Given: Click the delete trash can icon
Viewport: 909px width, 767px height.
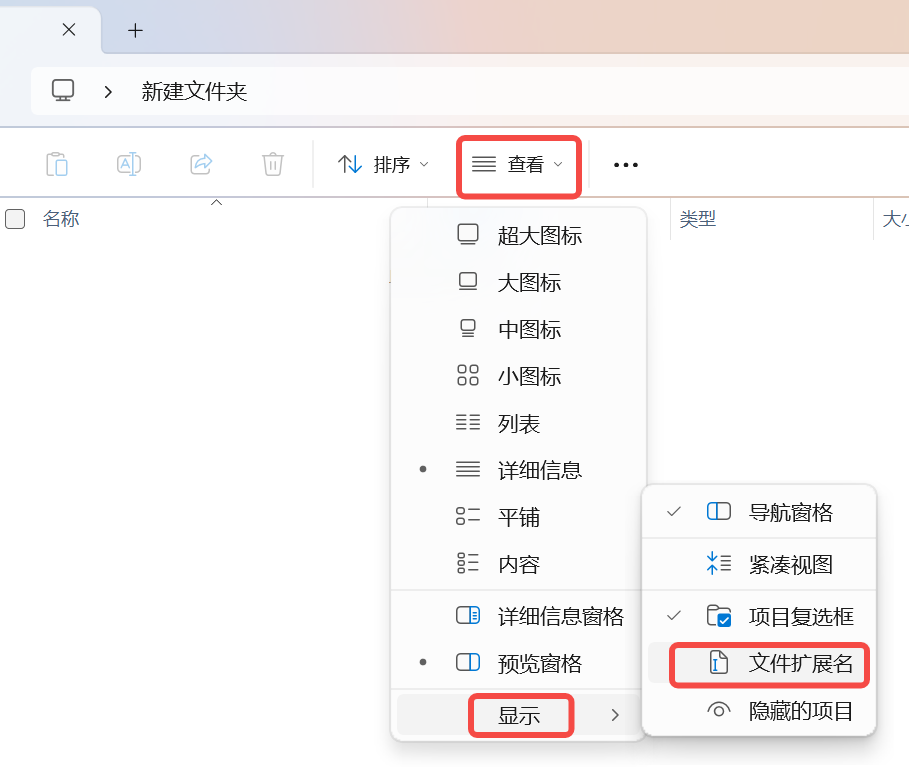Looking at the screenshot, I should (x=273, y=164).
